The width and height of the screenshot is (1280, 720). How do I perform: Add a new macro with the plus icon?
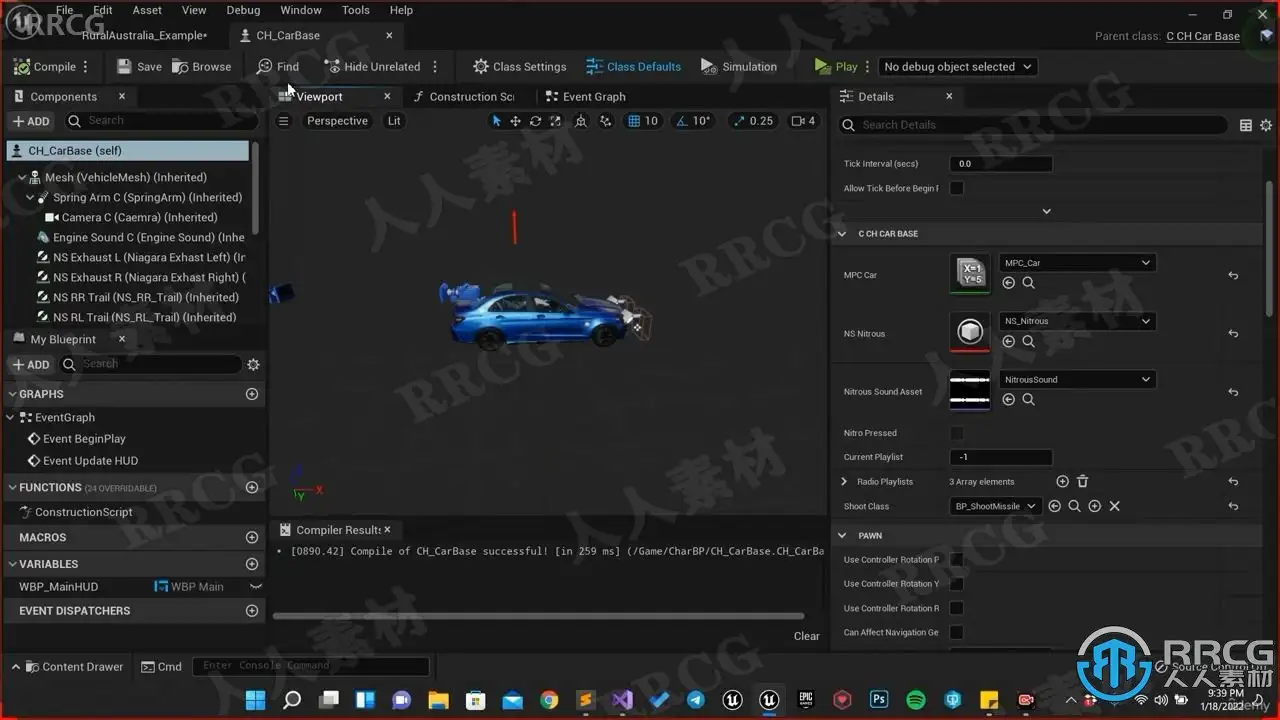[x=252, y=538]
